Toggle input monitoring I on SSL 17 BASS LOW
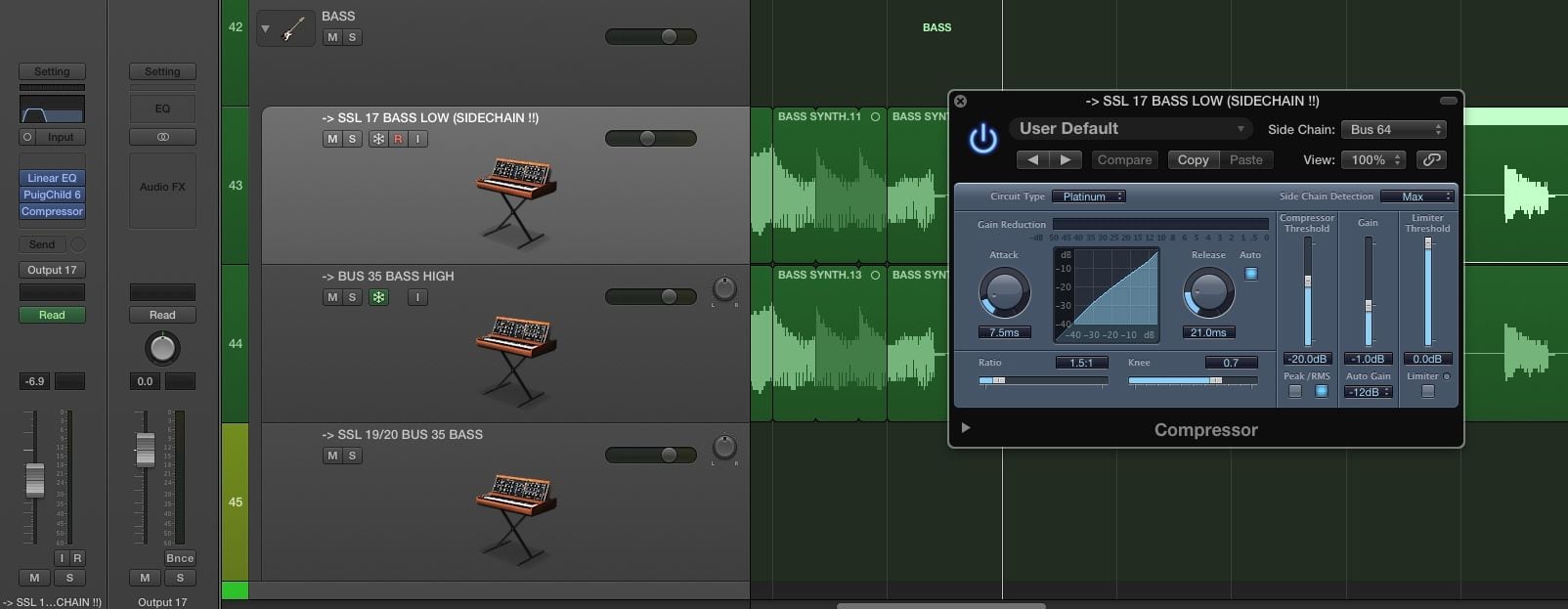Image resolution: width=1568 pixels, height=609 pixels. pos(417,139)
